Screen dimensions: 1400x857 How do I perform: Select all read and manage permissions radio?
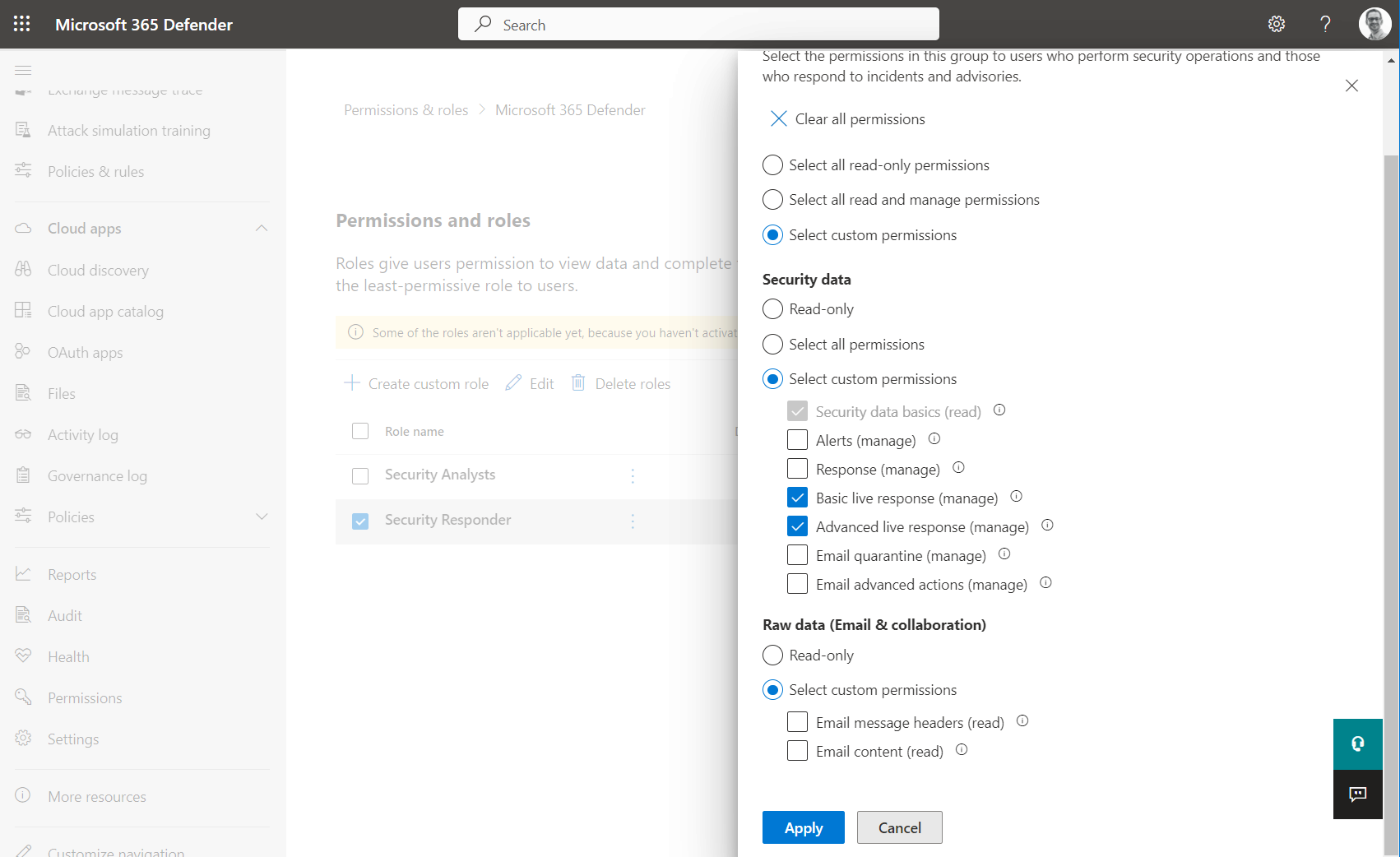coord(772,200)
